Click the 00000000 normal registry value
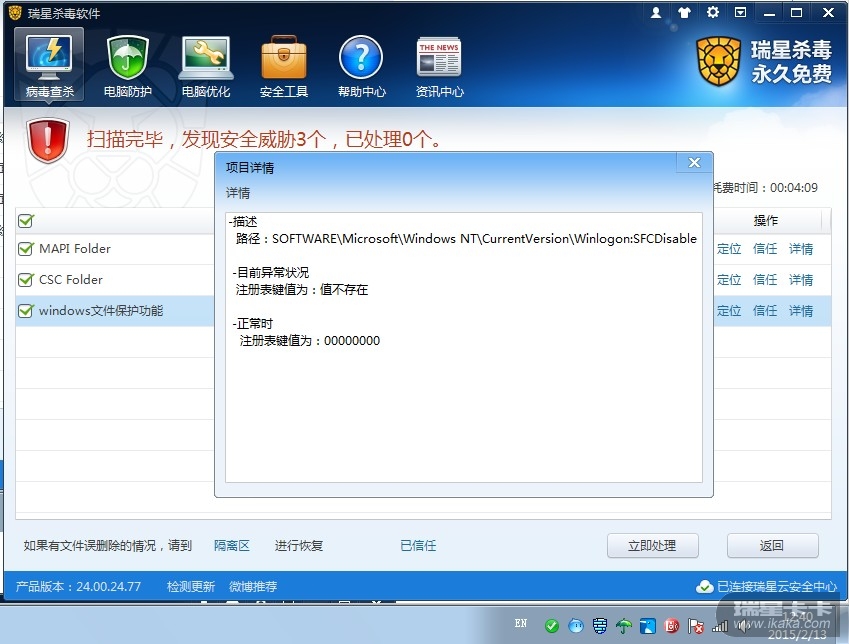 pos(352,341)
